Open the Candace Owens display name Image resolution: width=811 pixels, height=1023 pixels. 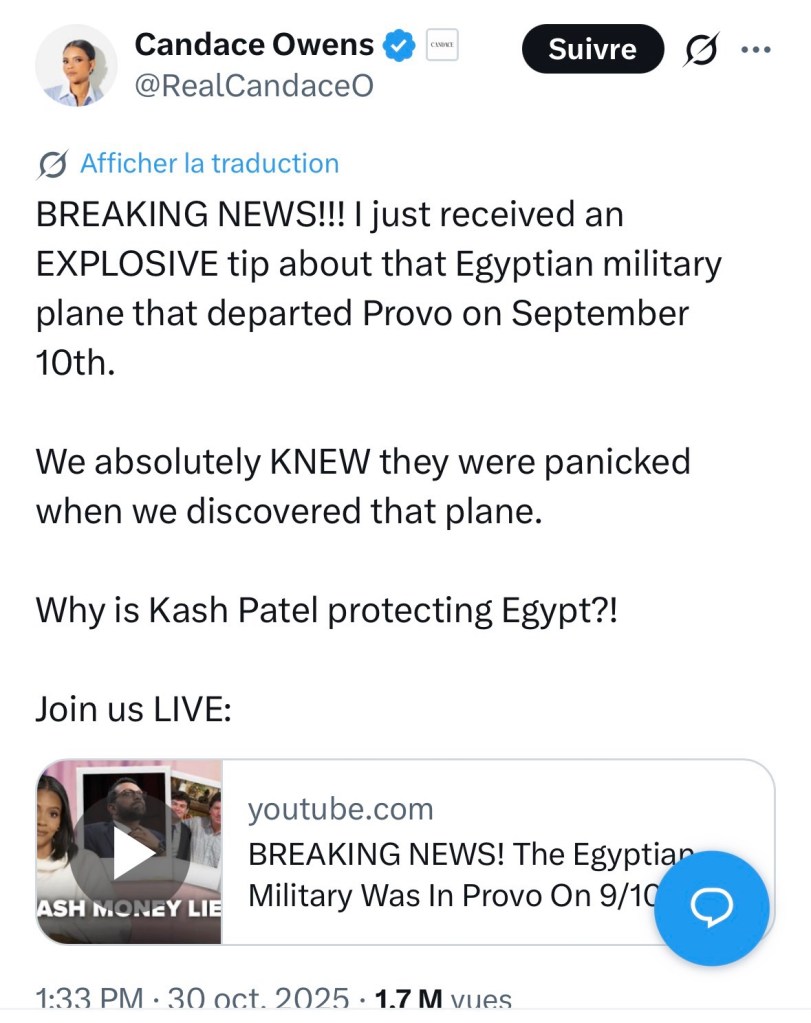point(253,45)
